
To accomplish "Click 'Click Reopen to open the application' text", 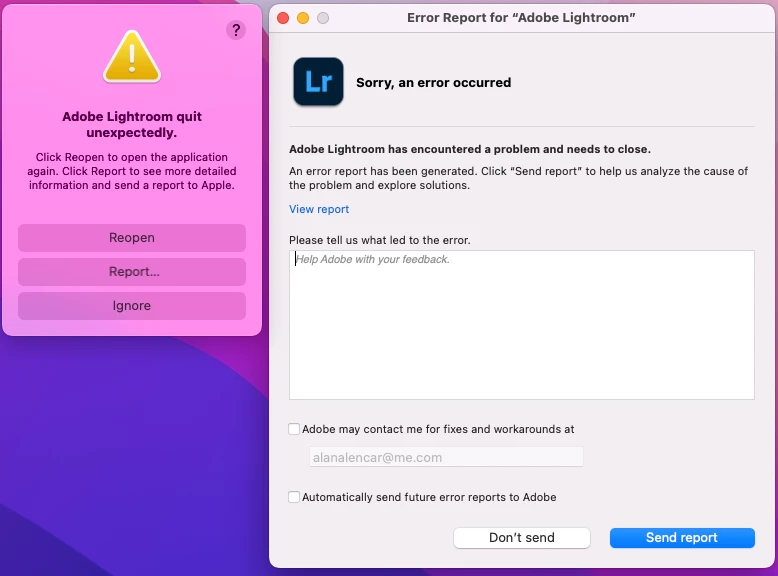I will 132,171.
